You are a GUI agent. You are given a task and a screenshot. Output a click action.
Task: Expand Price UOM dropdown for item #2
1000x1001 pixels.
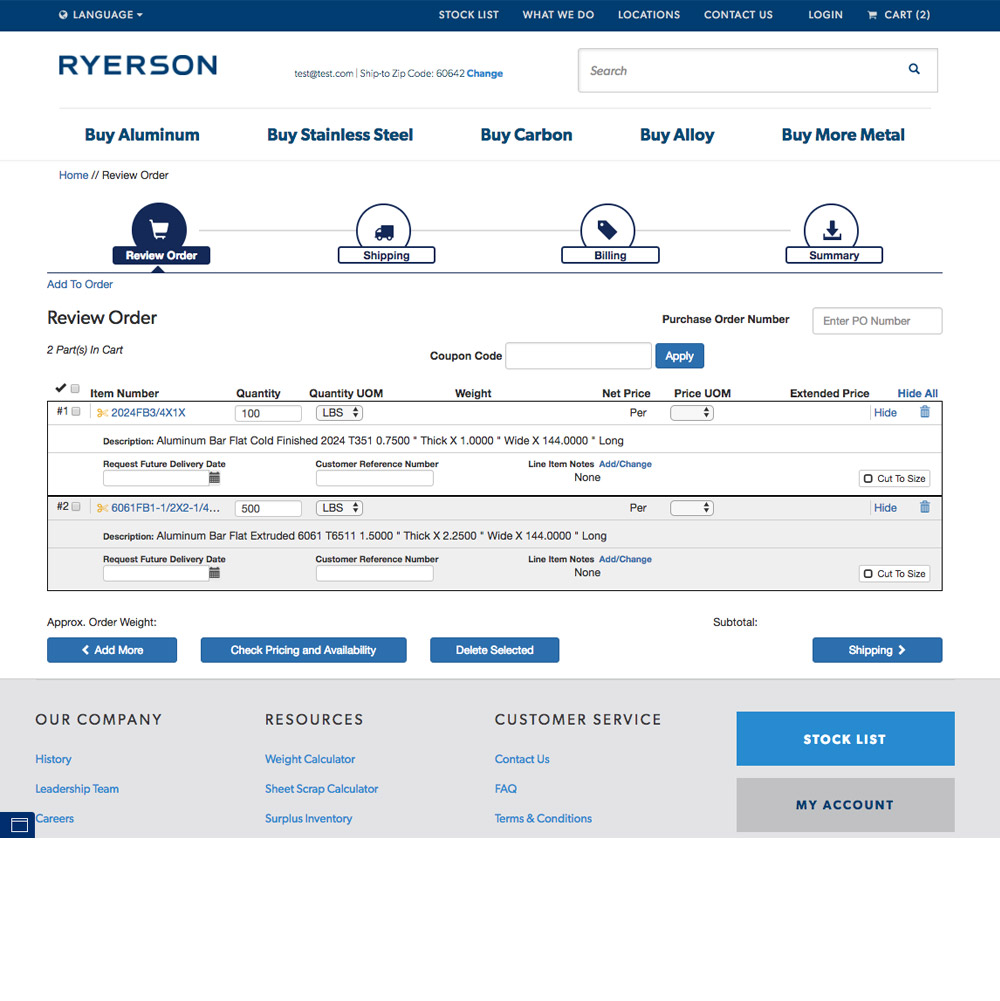[x=692, y=508]
